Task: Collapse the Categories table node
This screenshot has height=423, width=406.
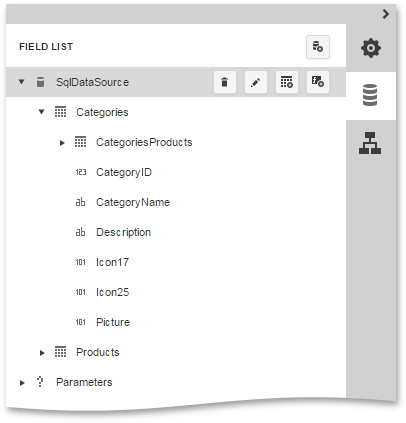Action: point(42,112)
